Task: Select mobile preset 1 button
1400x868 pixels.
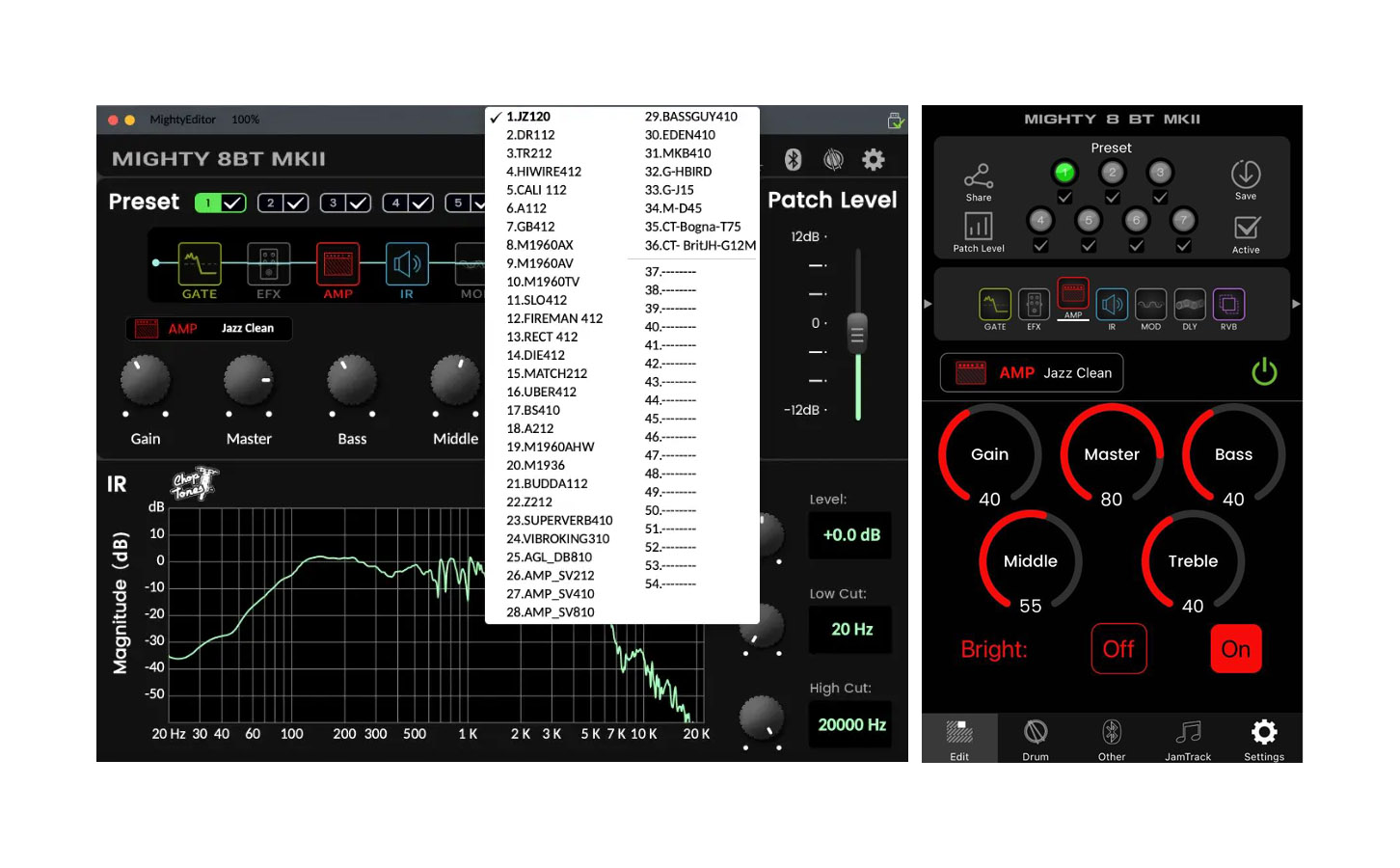Action: [1064, 173]
